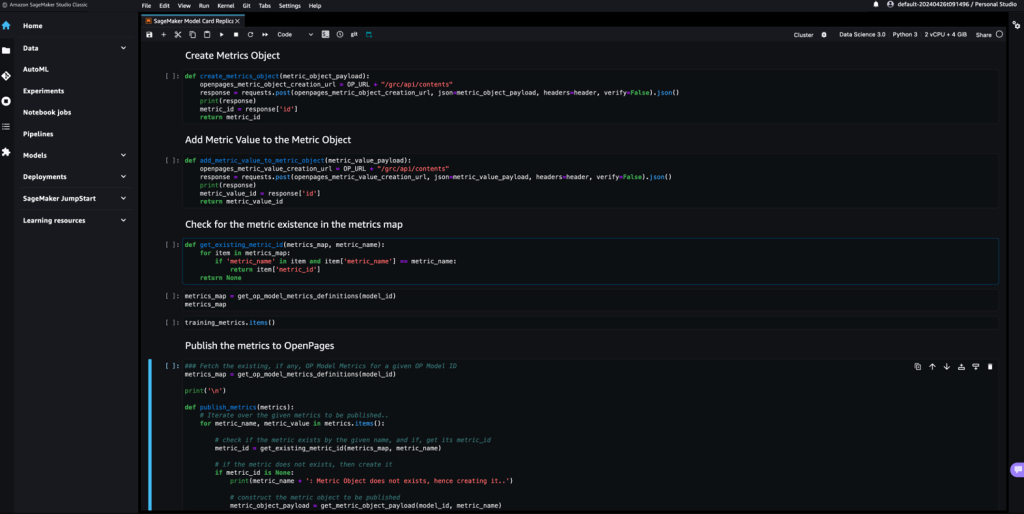
Task: Open the property inspector gears icon
Action: (1016, 25)
